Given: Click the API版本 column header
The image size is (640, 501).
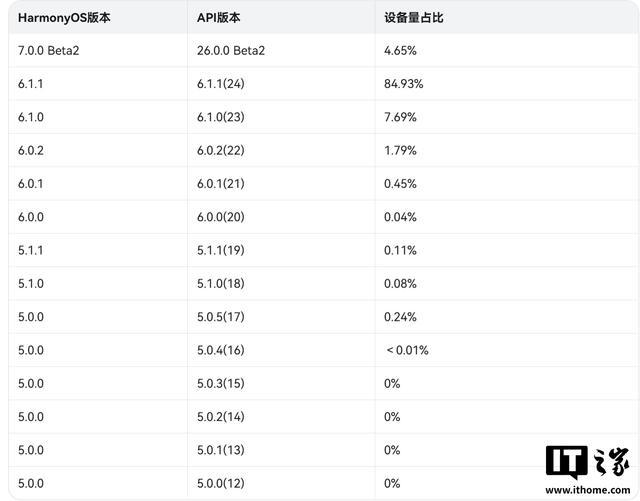Looking at the screenshot, I should (x=218, y=18).
